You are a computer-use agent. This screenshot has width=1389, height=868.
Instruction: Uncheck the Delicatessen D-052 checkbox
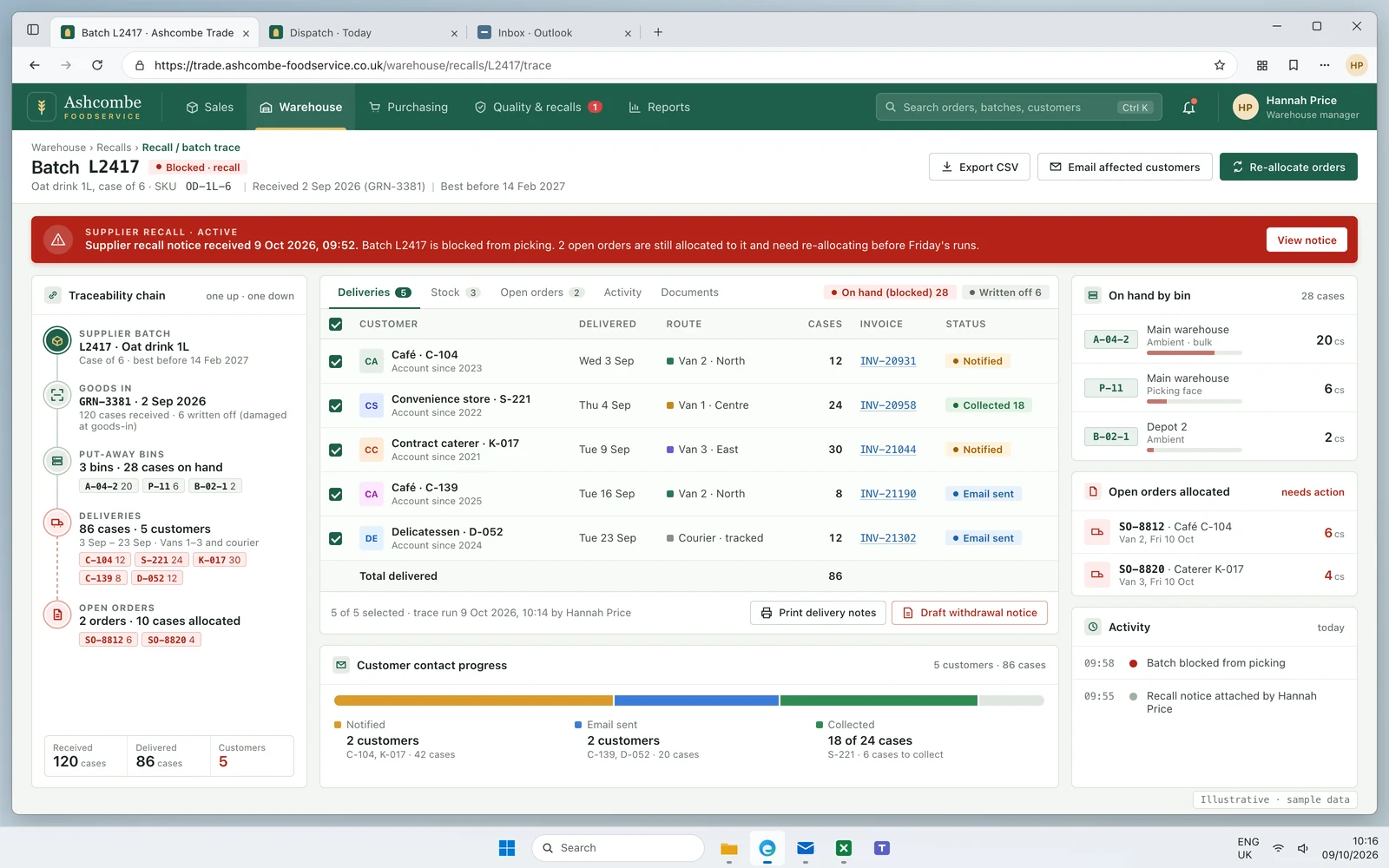click(336, 538)
